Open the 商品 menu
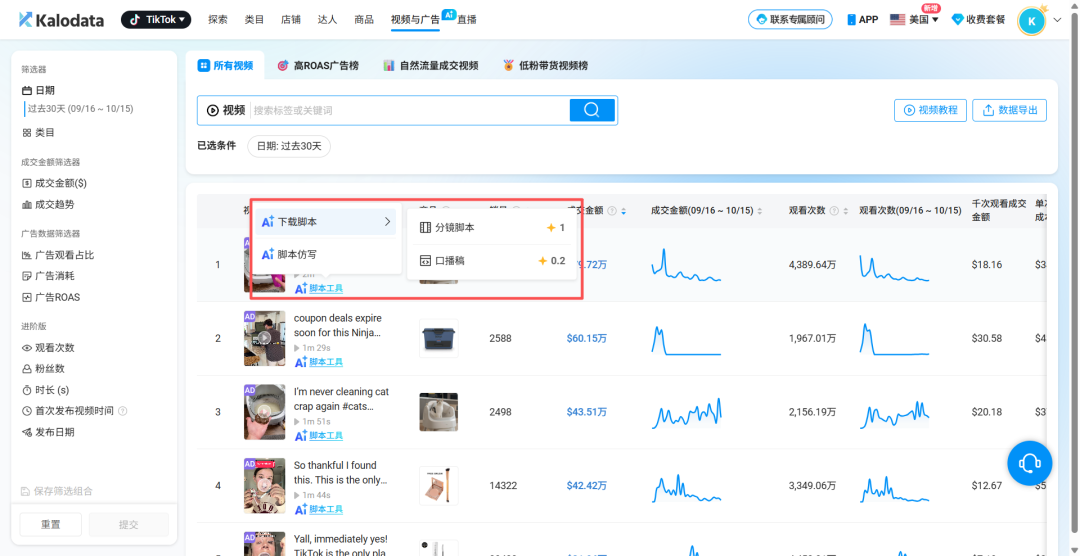Screen dimensions: 1080x556 pos(364,20)
